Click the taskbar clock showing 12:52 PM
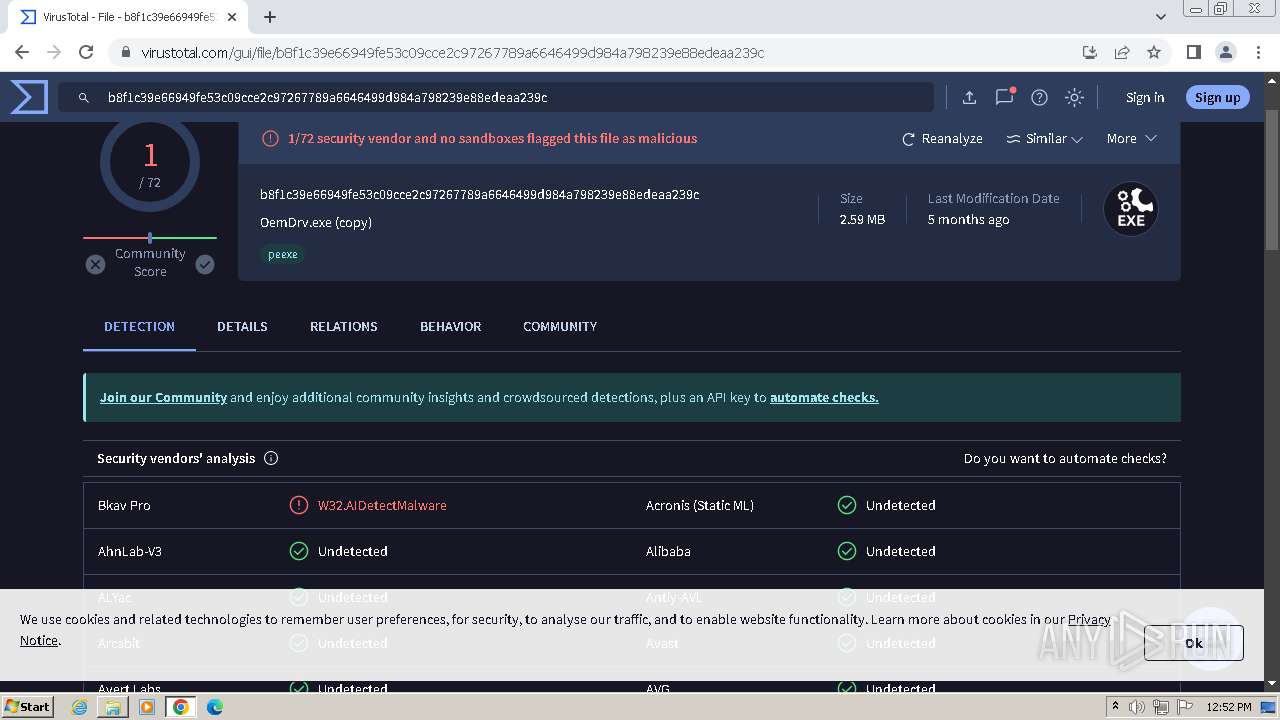The height and width of the screenshot is (720, 1280). [x=1229, y=707]
